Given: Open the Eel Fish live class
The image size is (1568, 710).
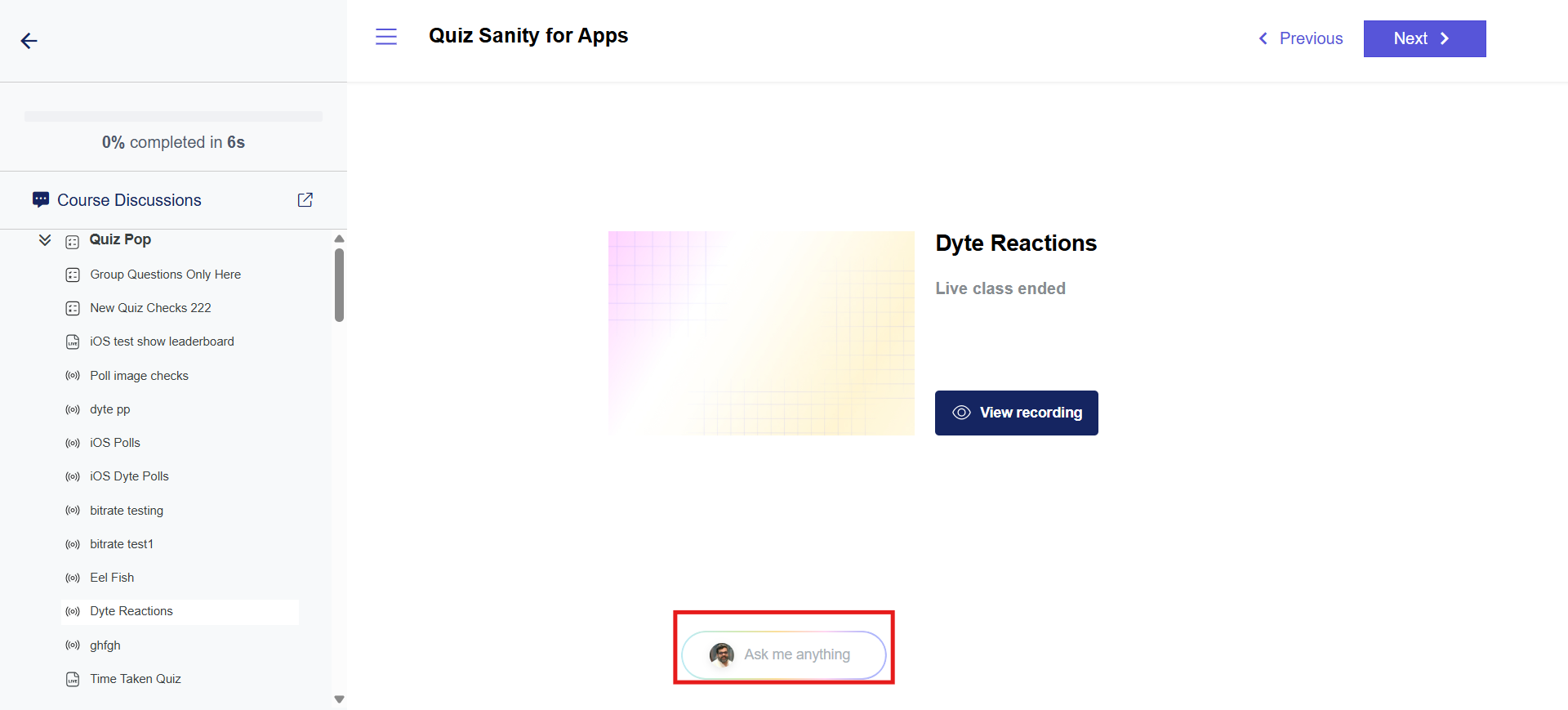Looking at the screenshot, I should [x=112, y=578].
